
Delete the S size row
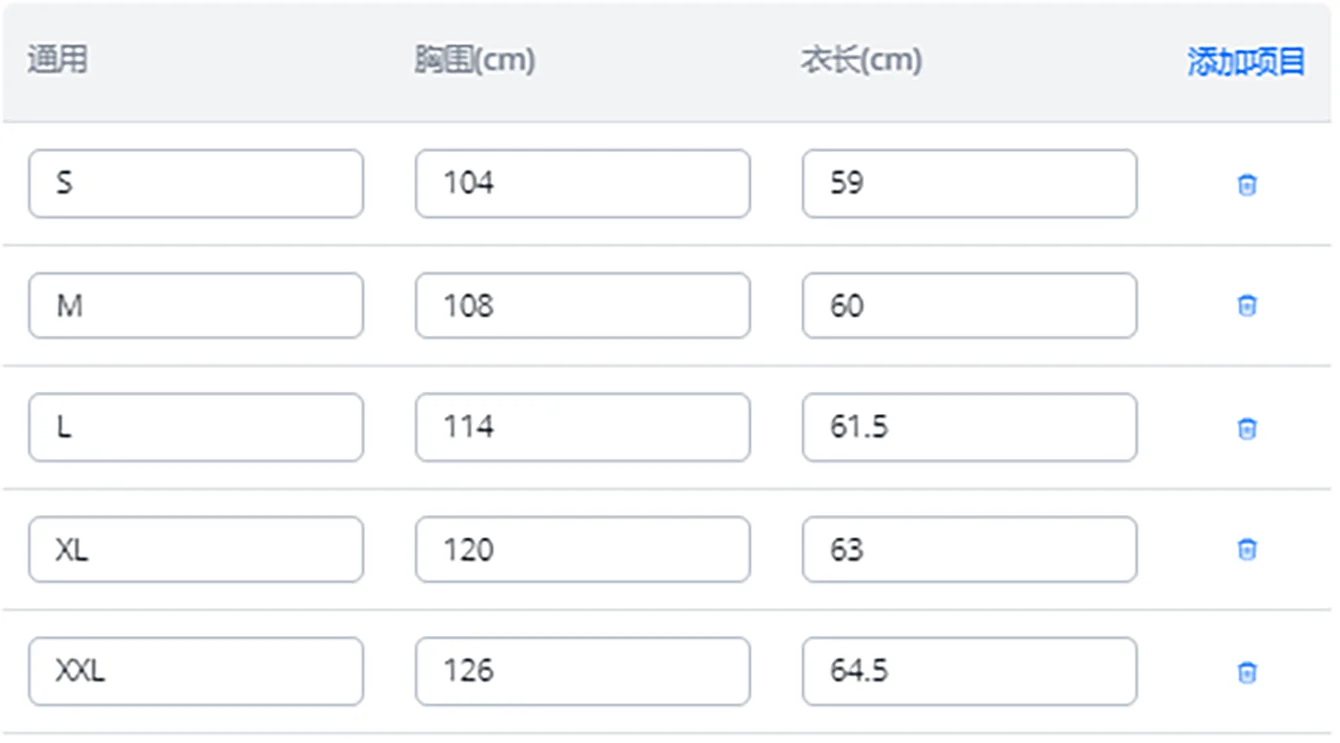1246,185
